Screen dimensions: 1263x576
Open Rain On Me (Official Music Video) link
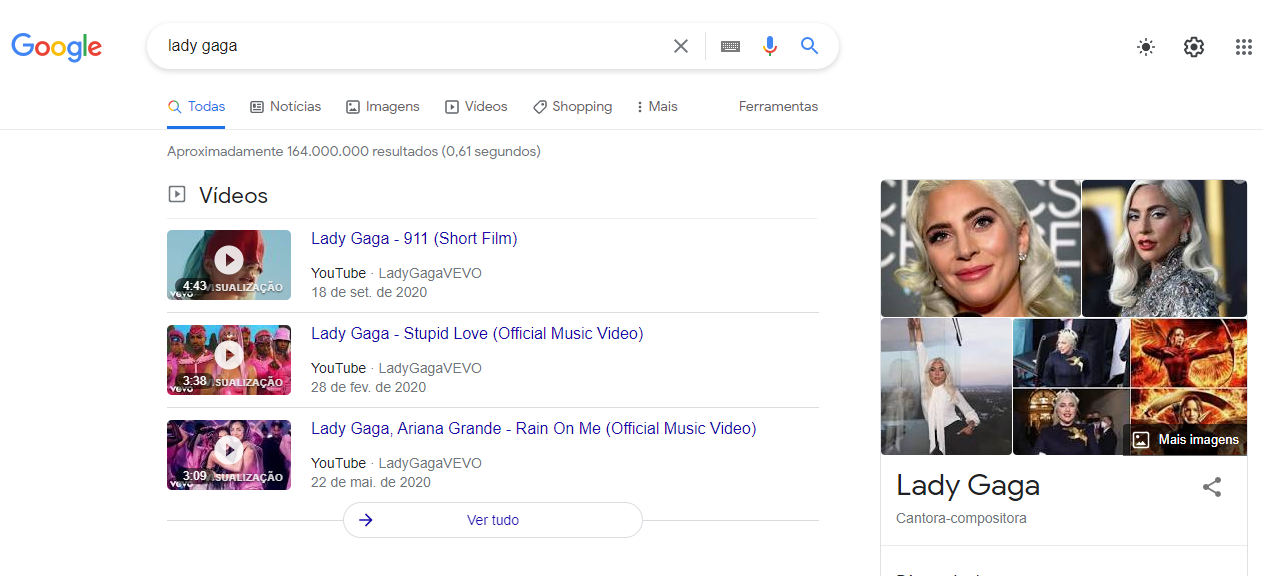(534, 429)
